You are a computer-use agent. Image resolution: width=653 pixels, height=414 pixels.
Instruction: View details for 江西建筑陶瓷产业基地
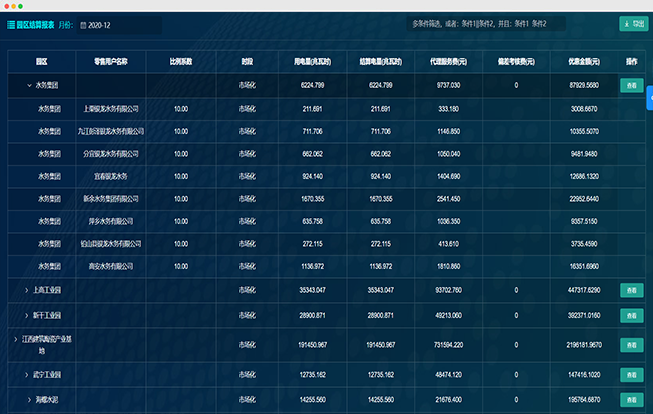point(630,345)
